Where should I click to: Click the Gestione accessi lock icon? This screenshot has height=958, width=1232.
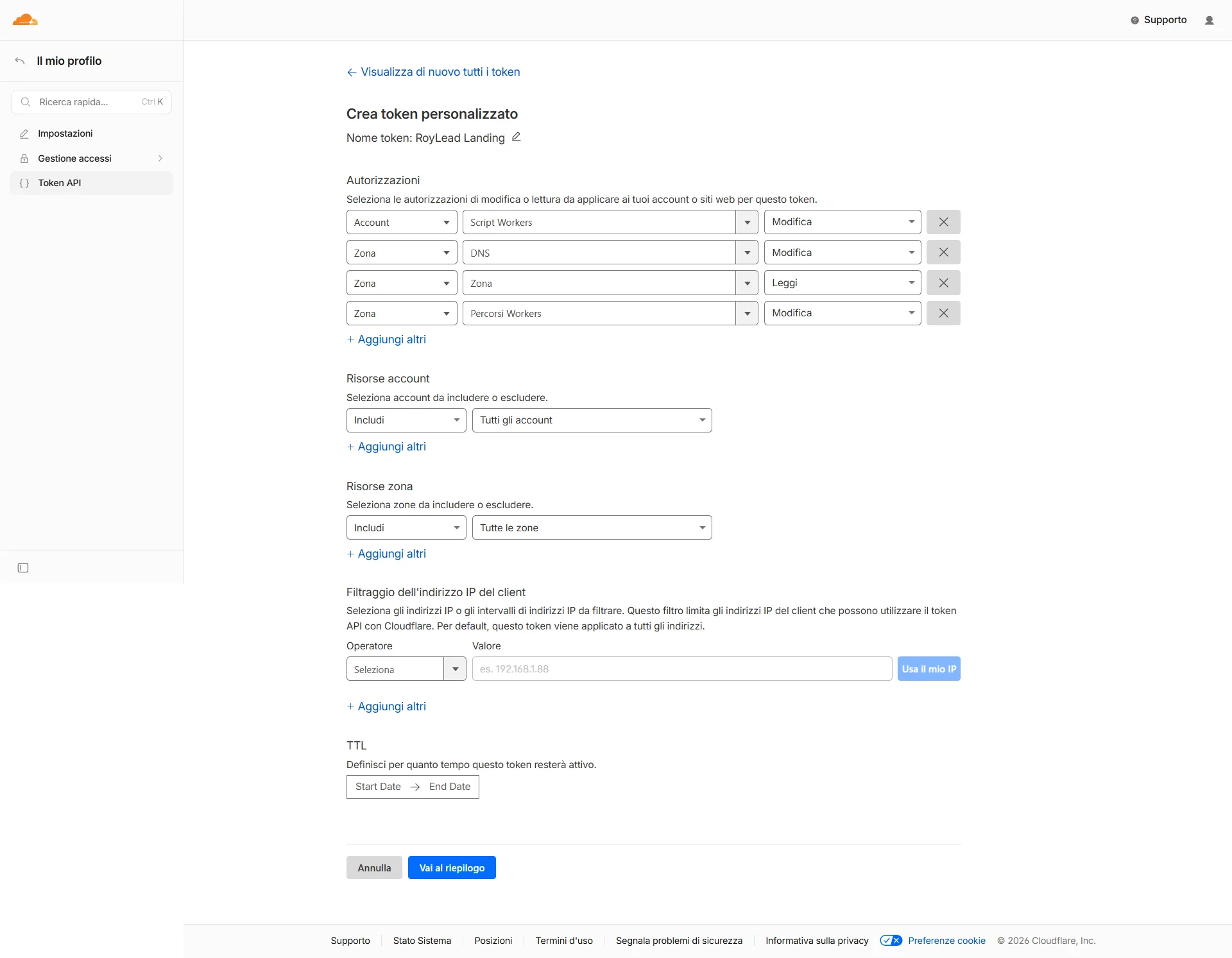pyautogui.click(x=24, y=158)
